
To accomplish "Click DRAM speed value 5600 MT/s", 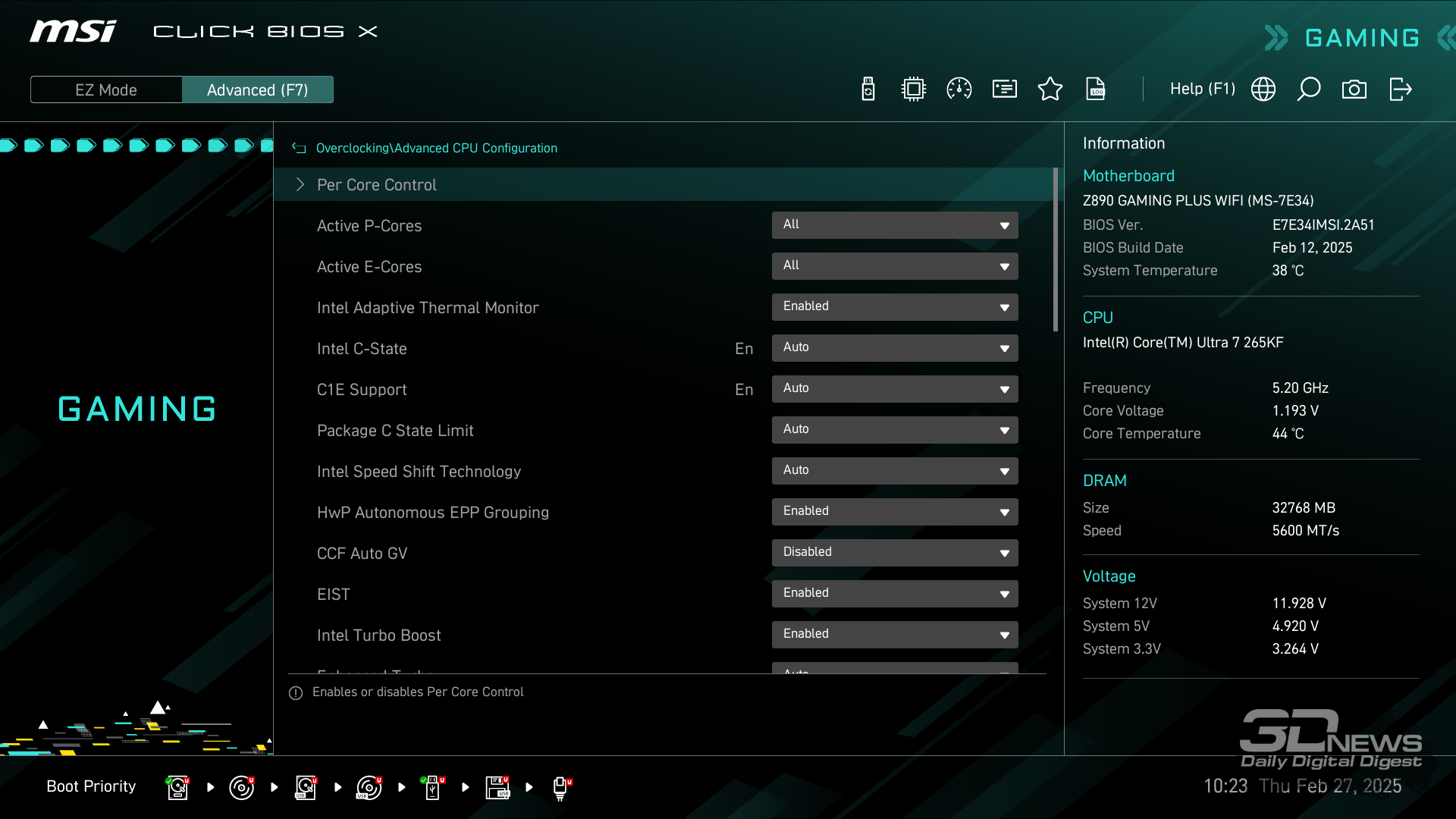I will [1305, 531].
